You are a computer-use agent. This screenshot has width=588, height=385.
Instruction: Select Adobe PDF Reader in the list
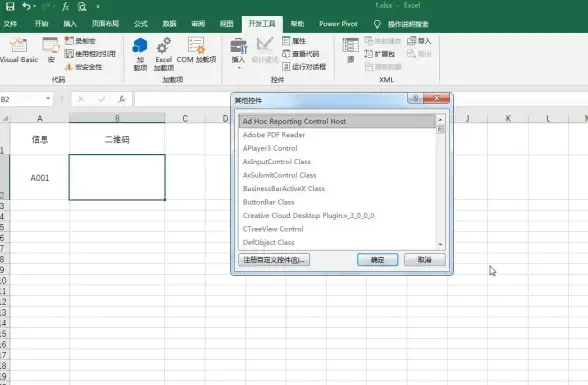[337, 135]
